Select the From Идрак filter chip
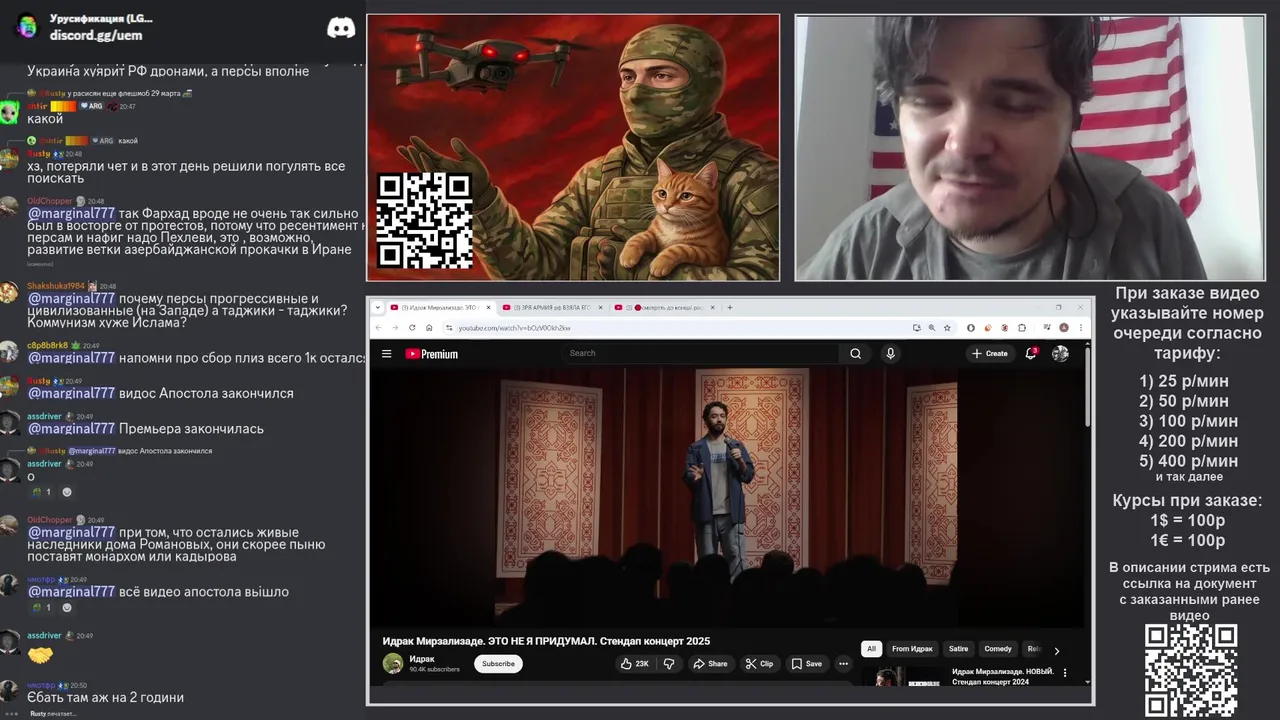 click(912, 649)
